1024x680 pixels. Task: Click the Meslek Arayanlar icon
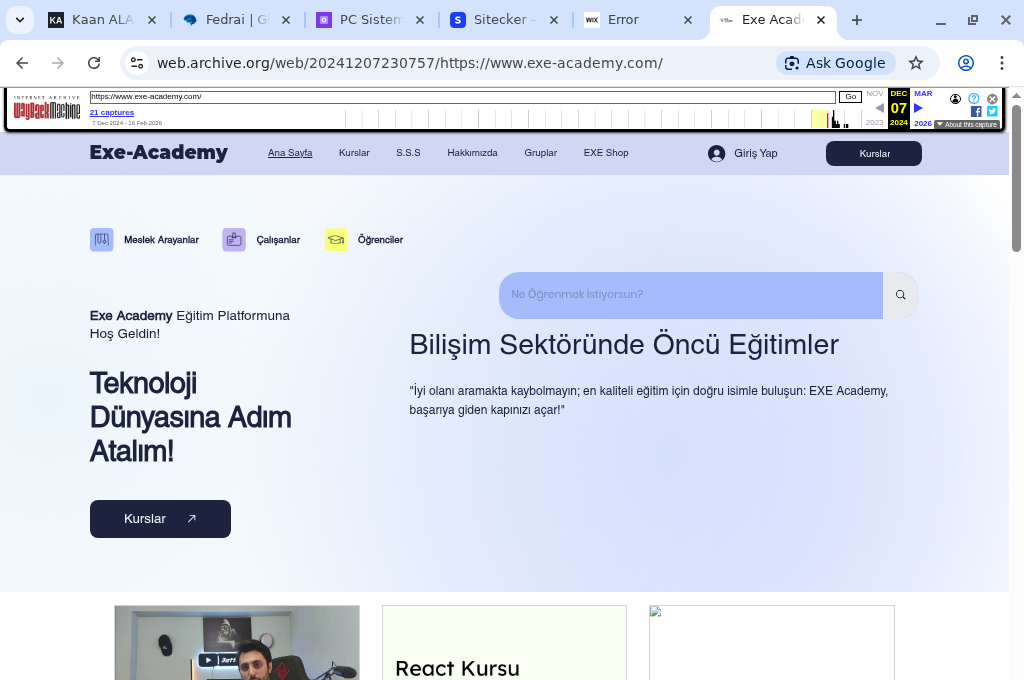tap(101, 239)
